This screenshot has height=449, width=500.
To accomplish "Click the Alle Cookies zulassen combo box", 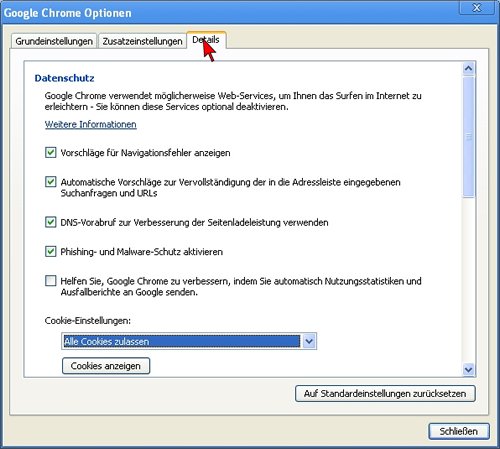I will pos(189,341).
